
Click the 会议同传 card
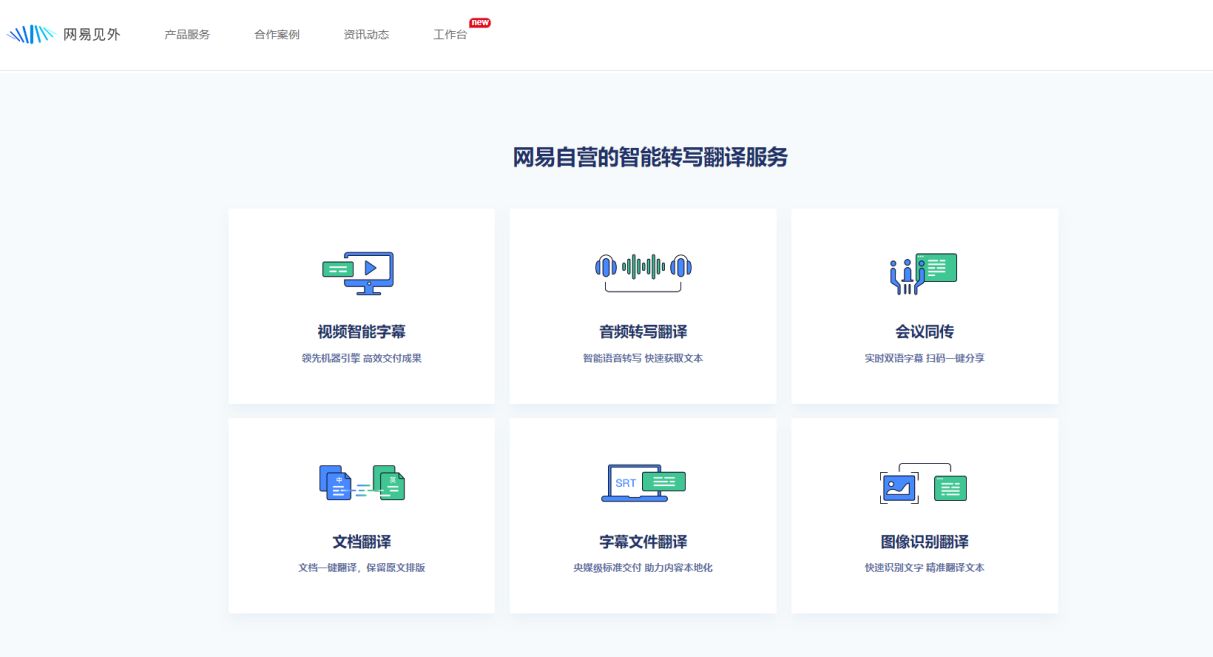[924, 306]
